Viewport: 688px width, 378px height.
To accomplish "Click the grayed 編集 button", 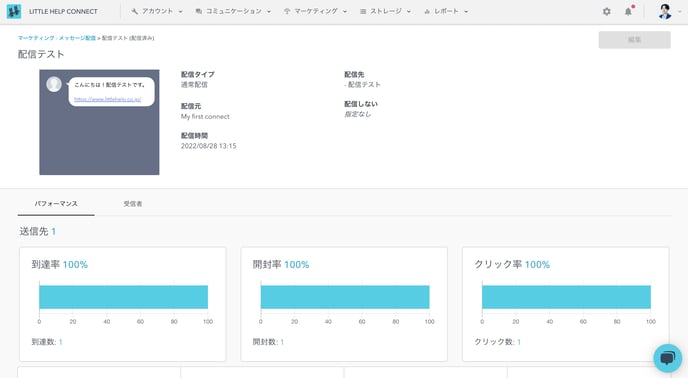I will pyautogui.click(x=634, y=40).
